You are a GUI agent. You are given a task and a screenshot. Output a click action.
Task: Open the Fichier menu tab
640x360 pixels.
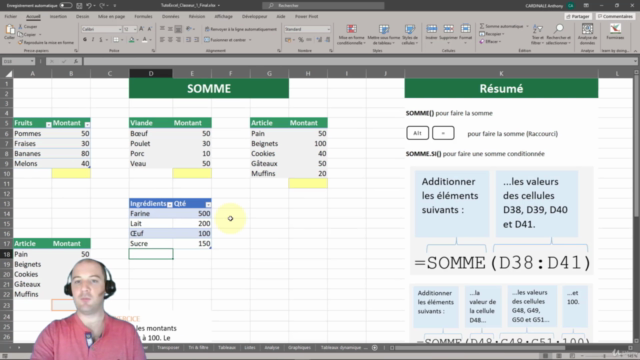(x=11, y=16)
